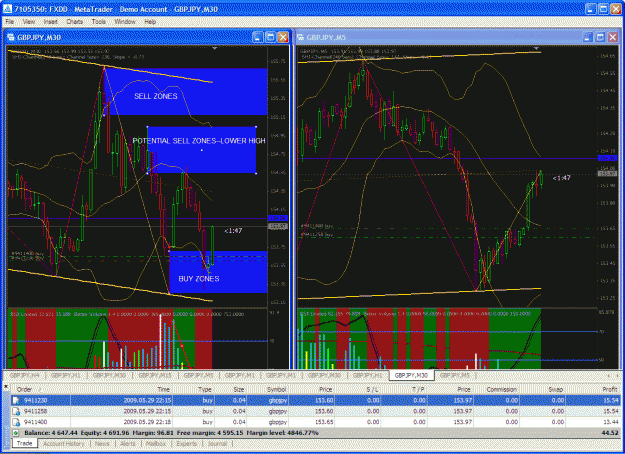Select order number 9411400
This screenshot has width=625, height=454.
(35, 422)
